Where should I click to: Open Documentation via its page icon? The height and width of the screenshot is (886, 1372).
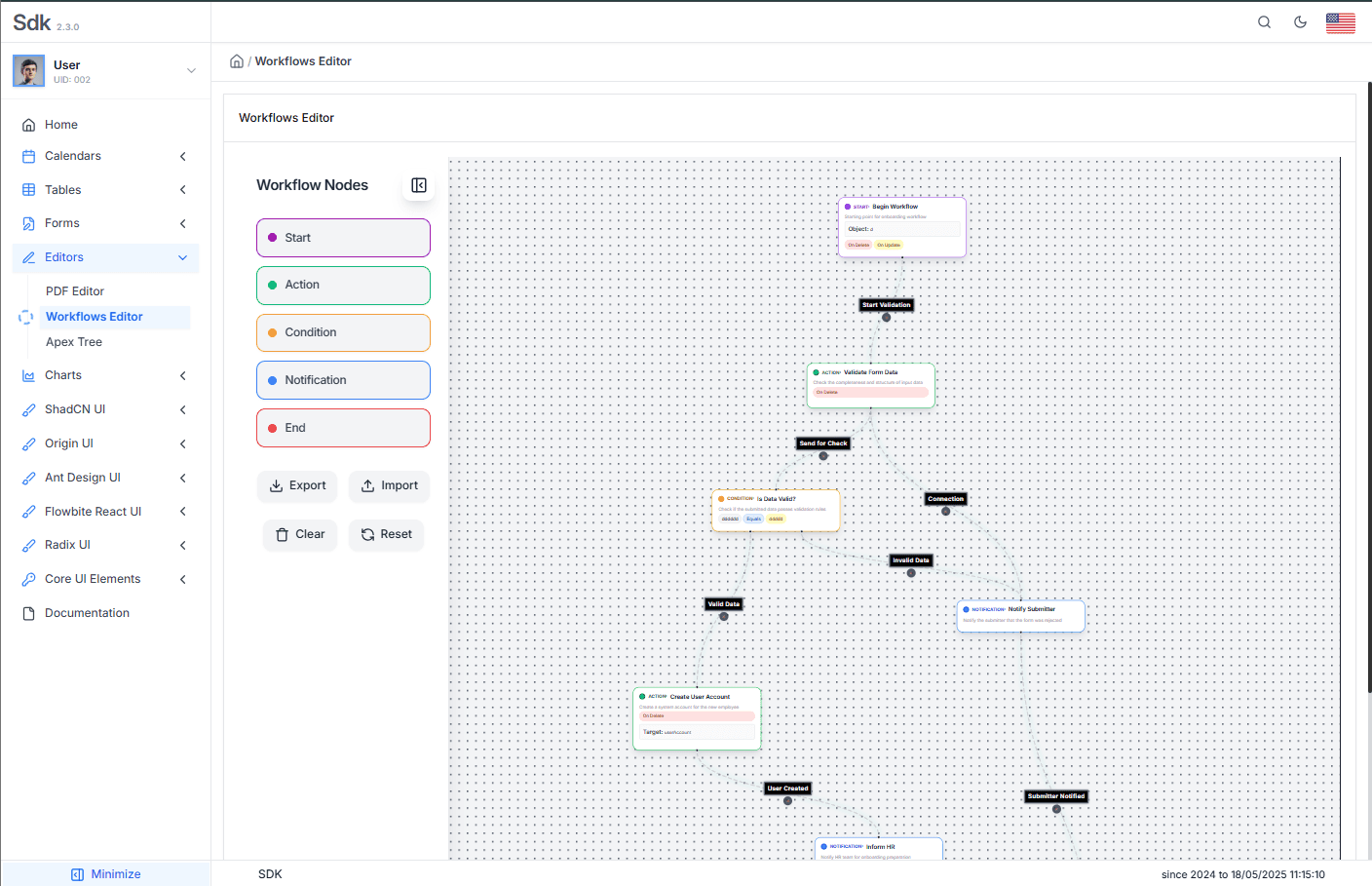click(27, 612)
